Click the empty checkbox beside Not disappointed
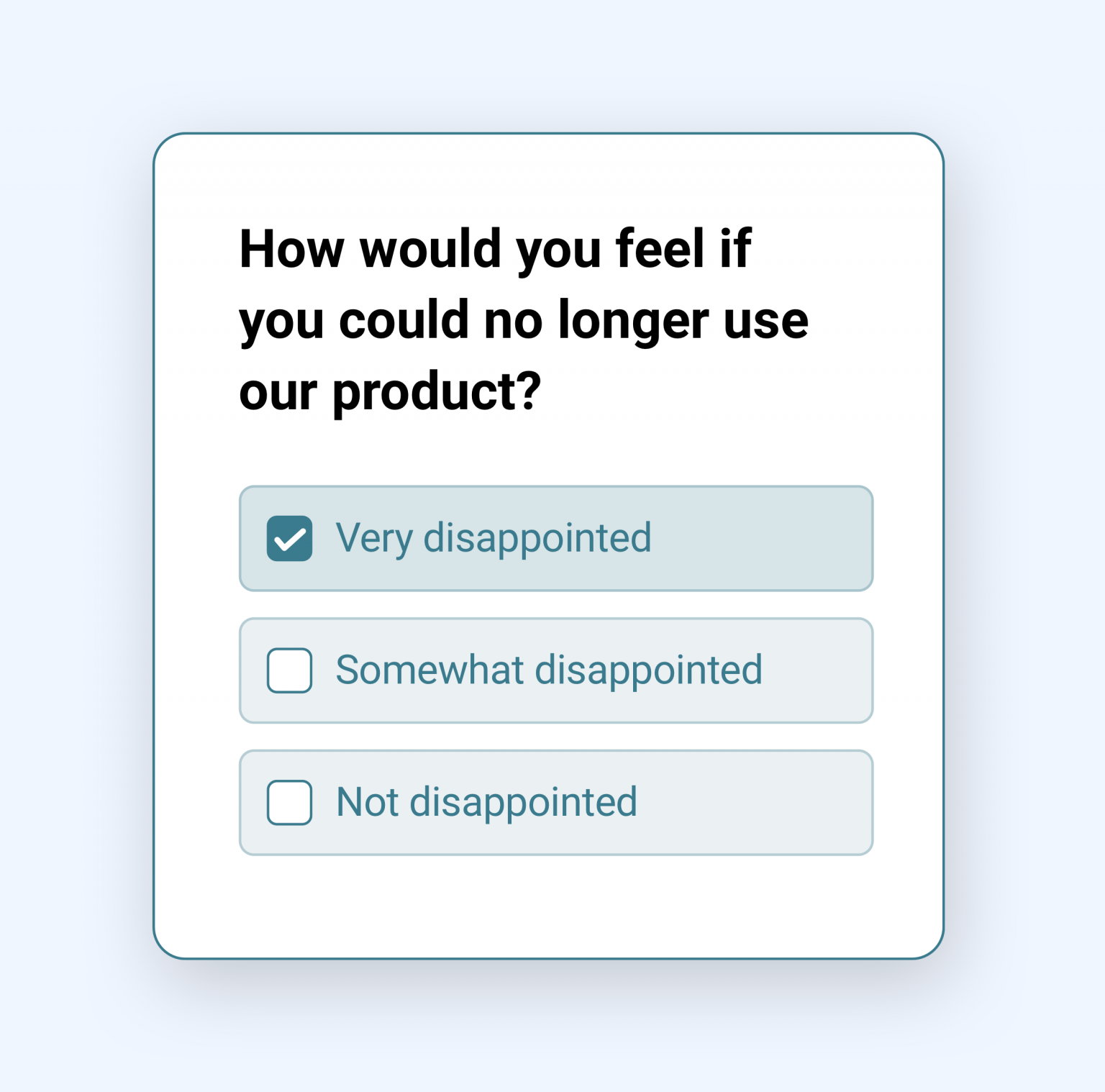This screenshot has width=1105, height=1092. pyautogui.click(x=288, y=802)
